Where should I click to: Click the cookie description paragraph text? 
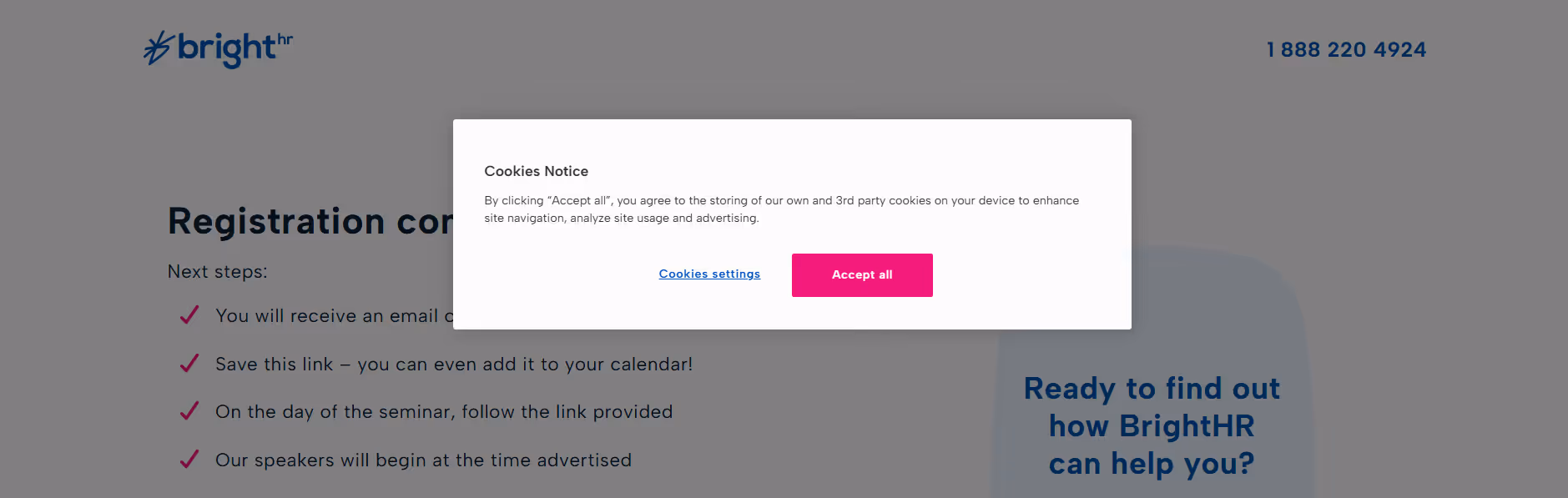[x=782, y=209]
